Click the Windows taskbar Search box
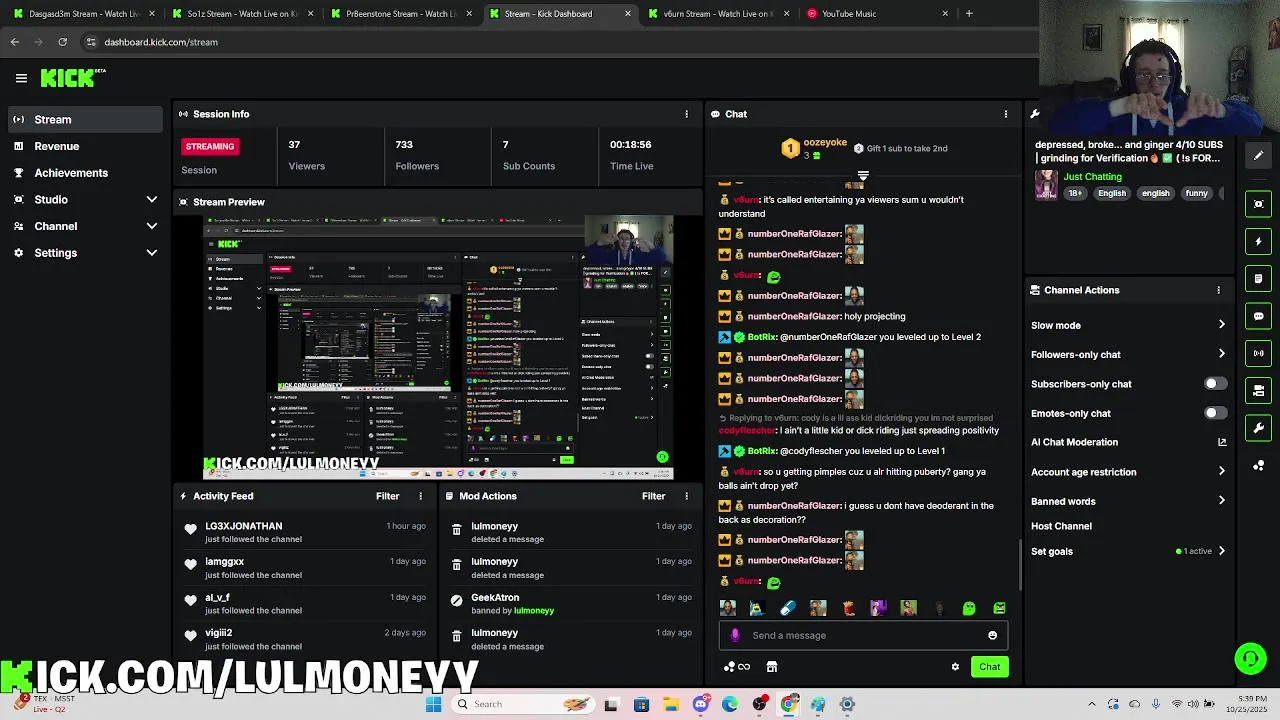 point(522,704)
